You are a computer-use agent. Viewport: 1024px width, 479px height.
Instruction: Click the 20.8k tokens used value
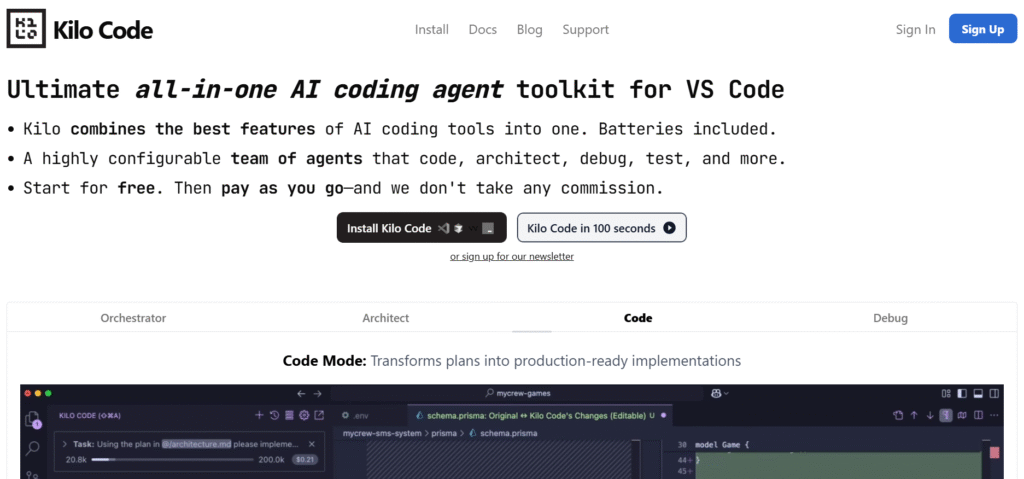click(76, 459)
